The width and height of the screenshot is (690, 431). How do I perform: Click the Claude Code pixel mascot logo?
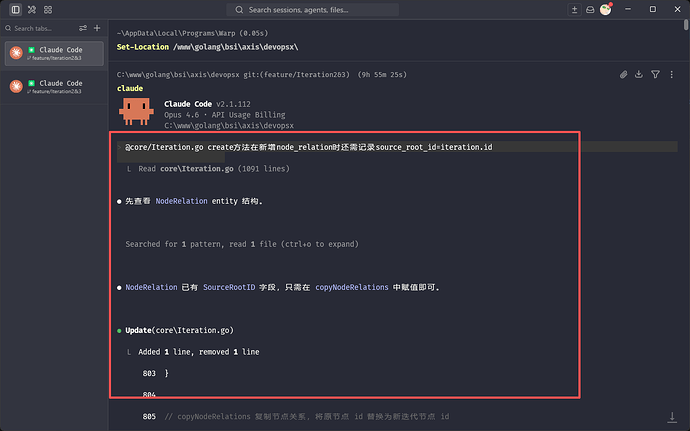point(136,112)
